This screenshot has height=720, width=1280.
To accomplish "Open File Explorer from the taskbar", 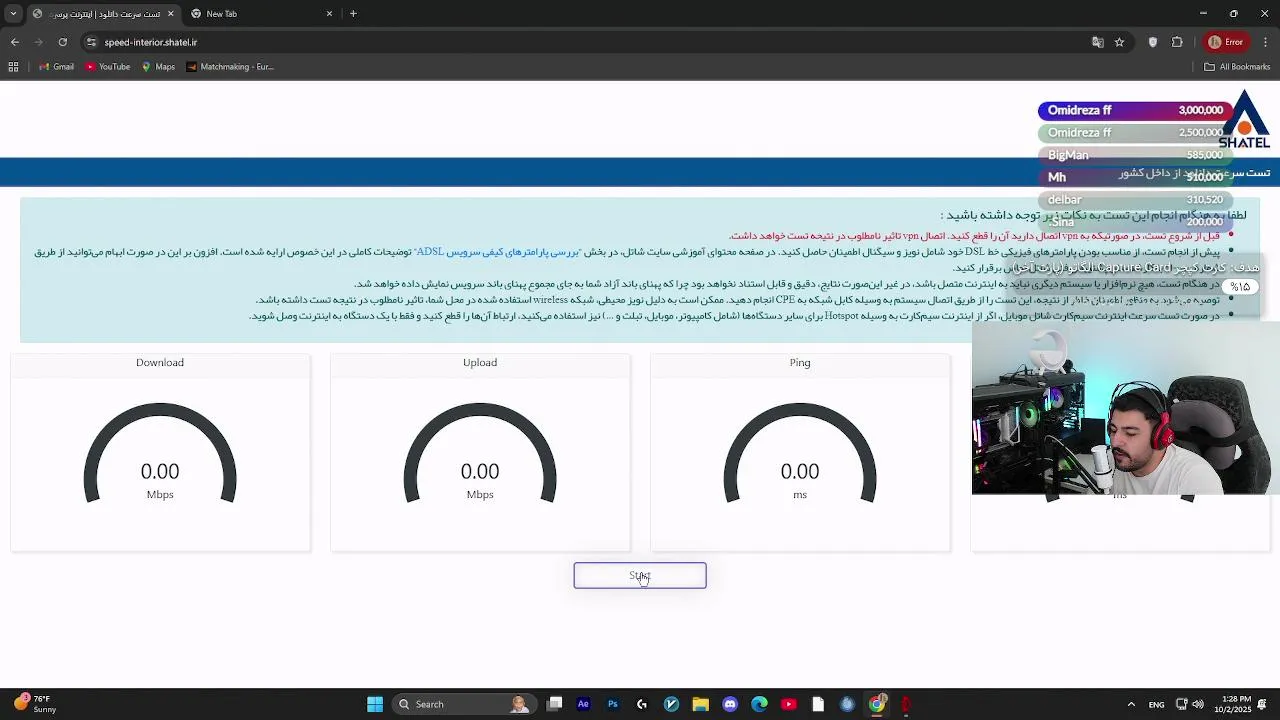I will (x=700, y=704).
